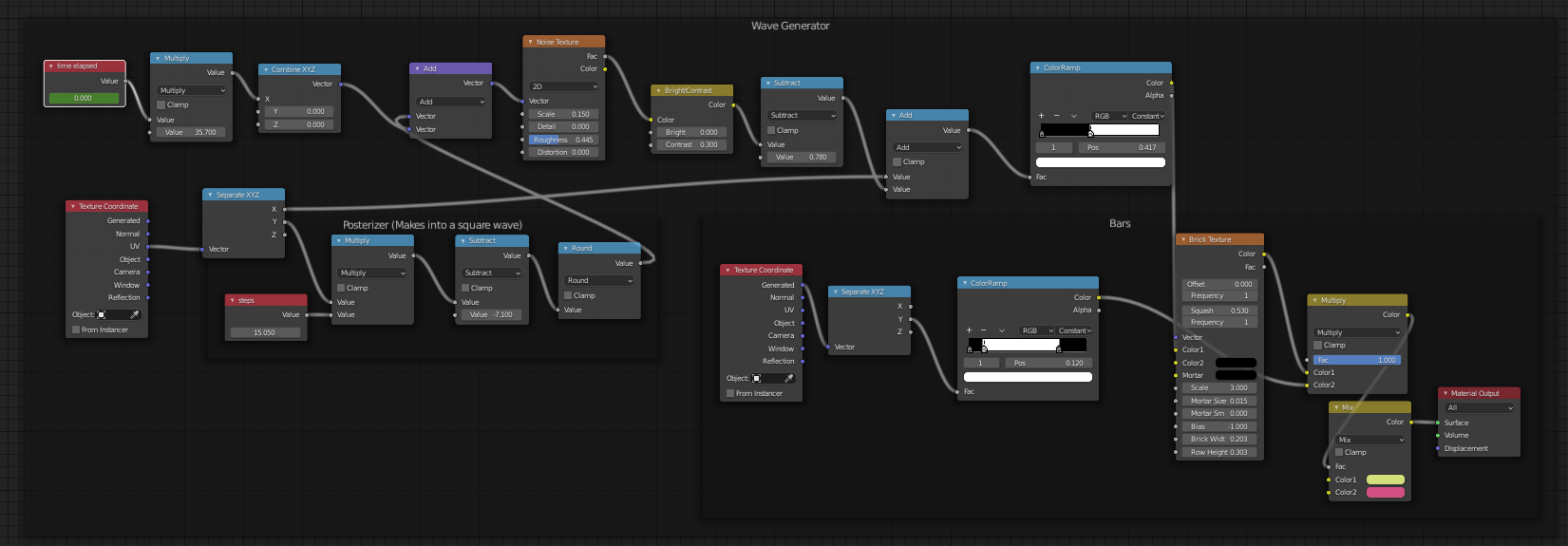The width and height of the screenshot is (1568, 546).
Task: Collapse the Brick Texture node using its header arrow
Action: (1182, 239)
